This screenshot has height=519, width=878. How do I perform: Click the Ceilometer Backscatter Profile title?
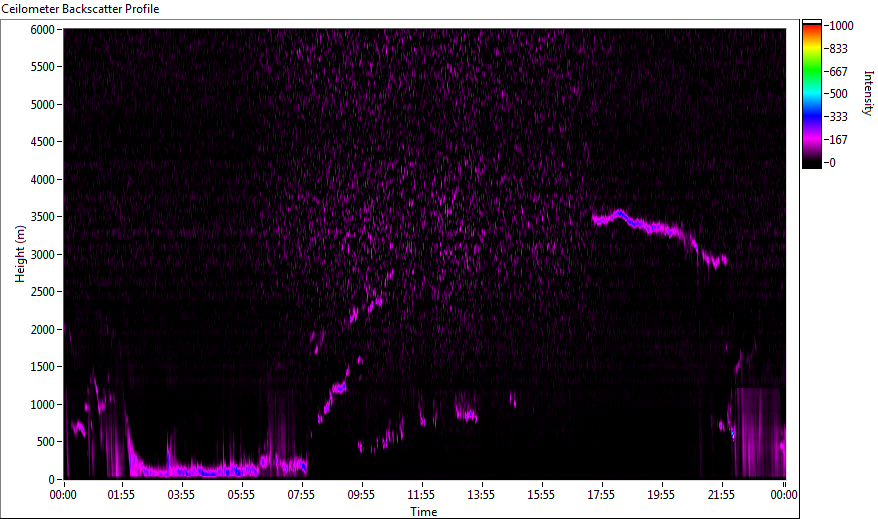click(80, 9)
